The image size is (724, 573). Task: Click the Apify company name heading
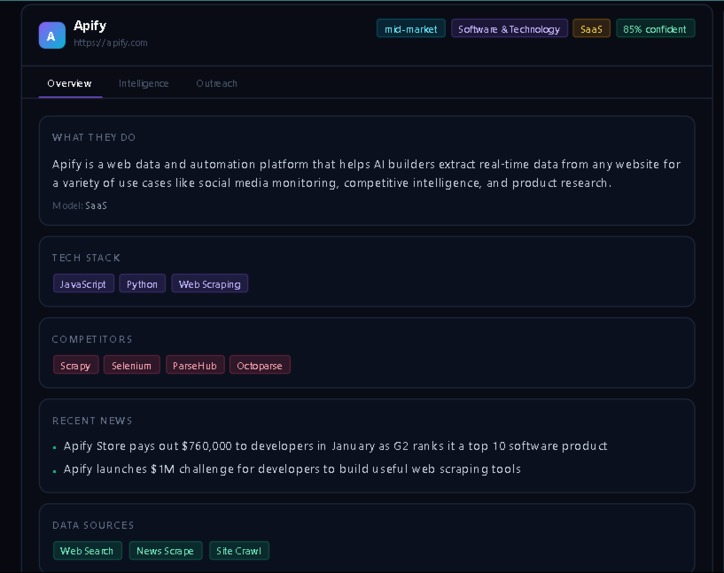click(90, 26)
